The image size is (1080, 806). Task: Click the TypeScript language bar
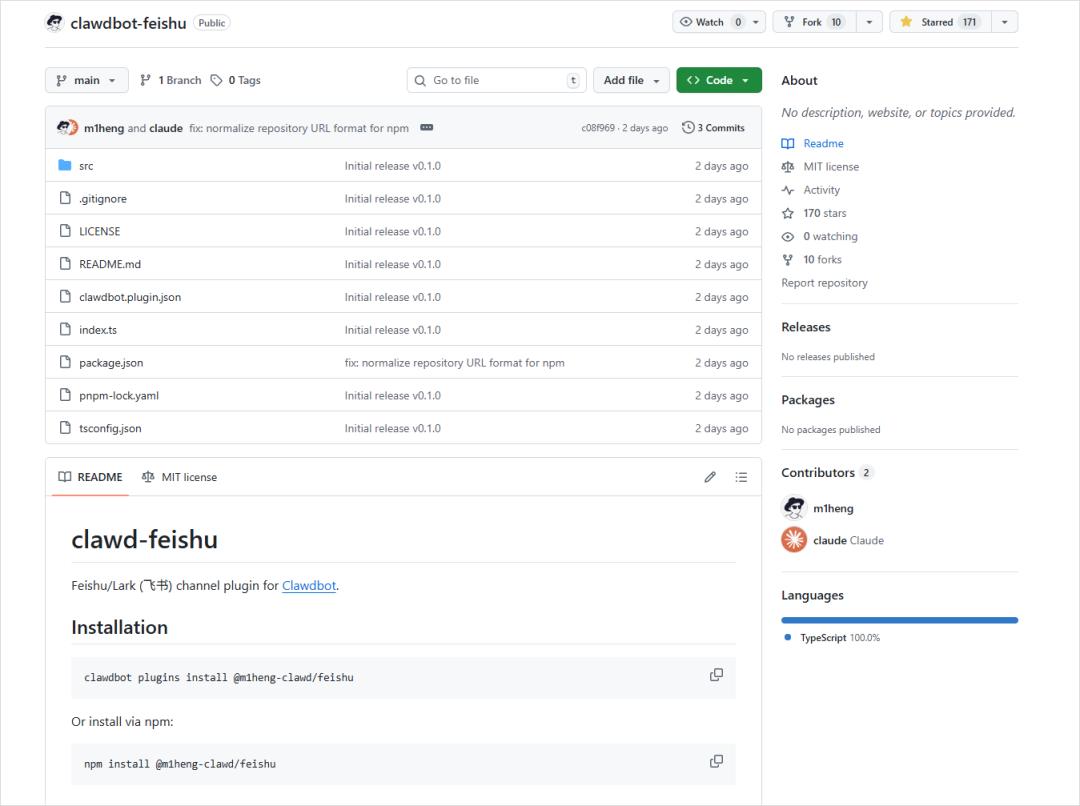[899, 620]
